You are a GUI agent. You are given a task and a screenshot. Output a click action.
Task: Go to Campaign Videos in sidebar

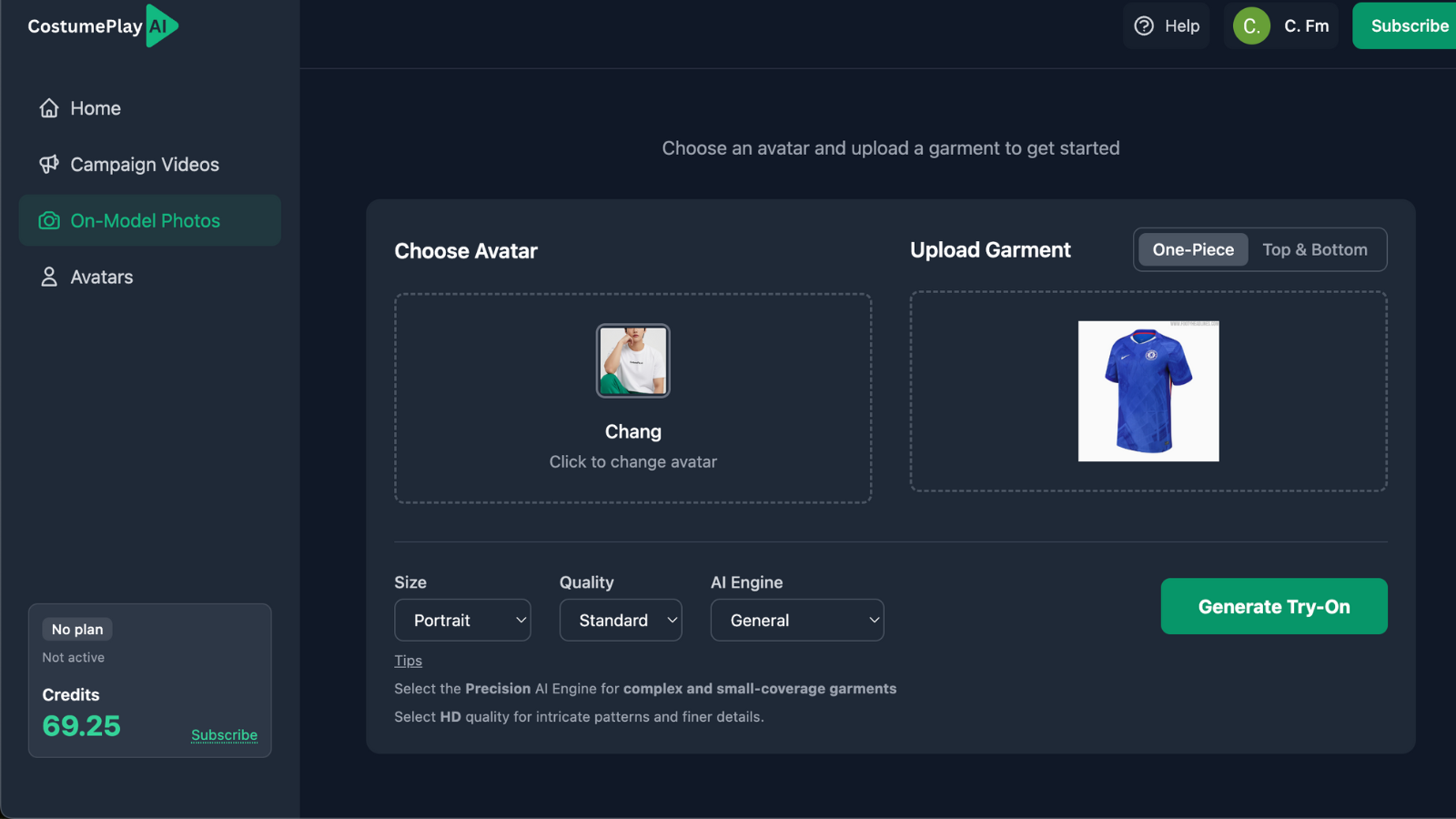145,165
